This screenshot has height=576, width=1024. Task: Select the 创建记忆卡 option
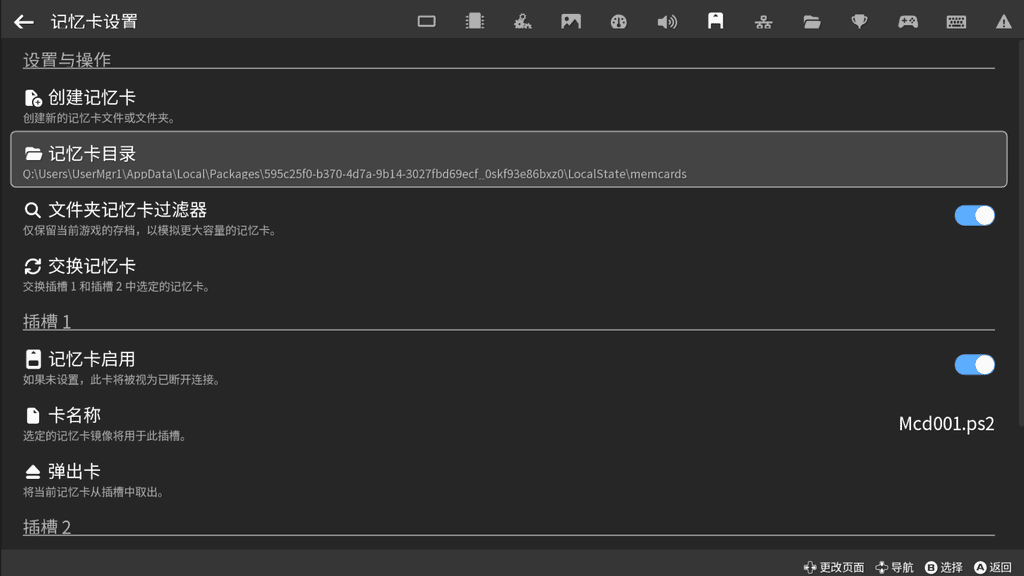pos(509,105)
